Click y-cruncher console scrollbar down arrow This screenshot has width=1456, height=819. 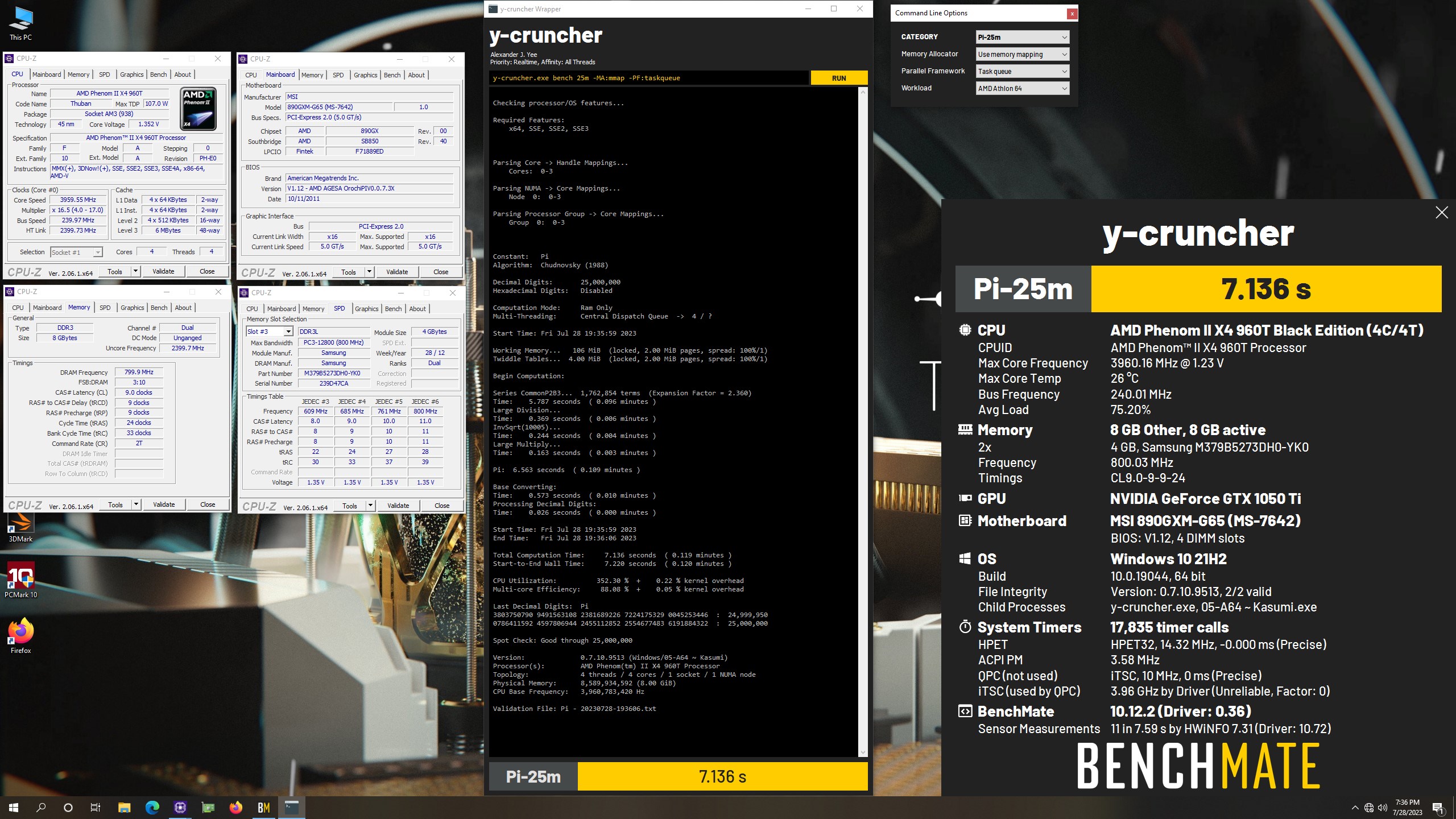click(x=863, y=752)
